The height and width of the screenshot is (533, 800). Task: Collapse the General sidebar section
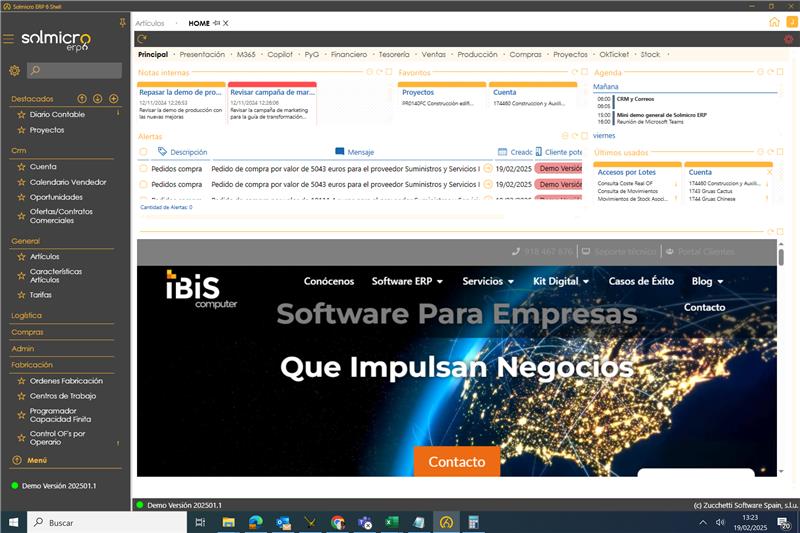[x=26, y=241]
